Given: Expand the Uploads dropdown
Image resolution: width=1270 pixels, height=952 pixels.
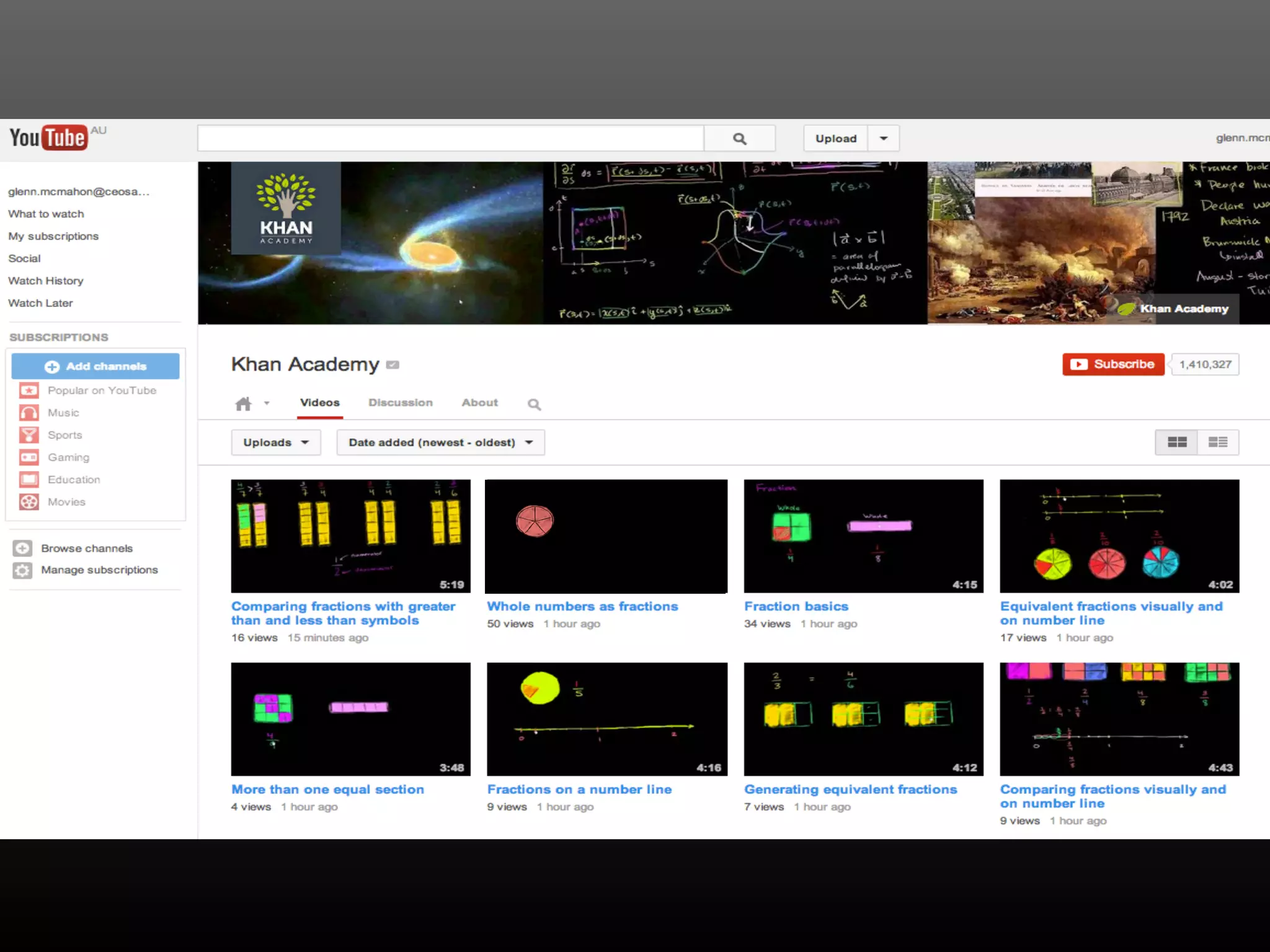Looking at the screenshot, I should click(x=276, y=443).
